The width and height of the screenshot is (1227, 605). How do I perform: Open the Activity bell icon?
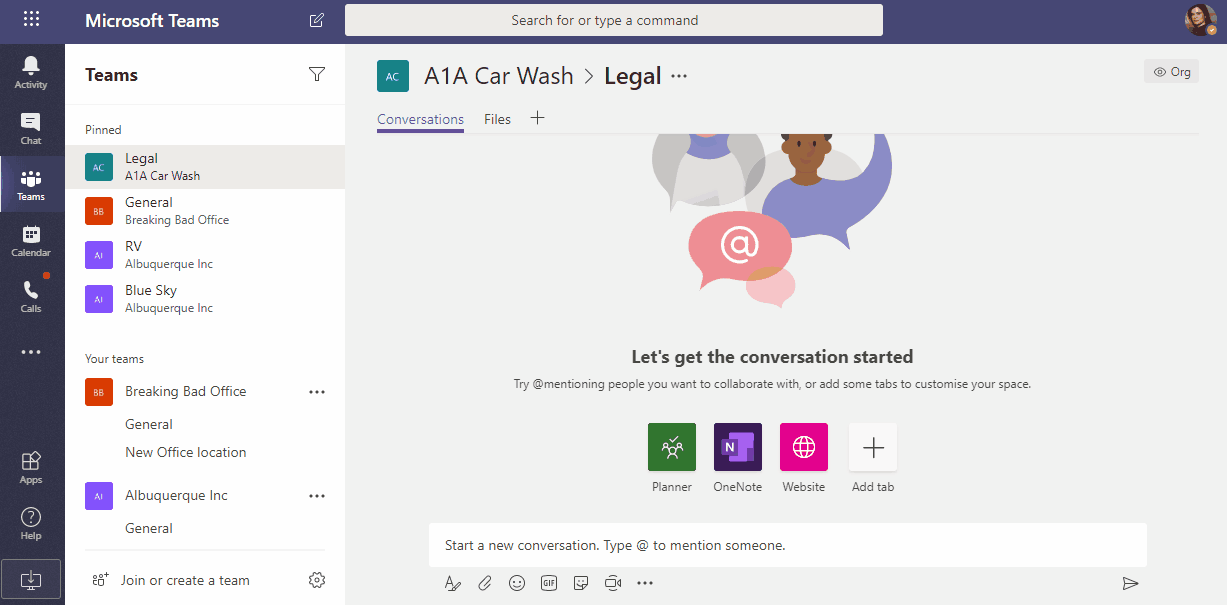(x=31, y=72)
